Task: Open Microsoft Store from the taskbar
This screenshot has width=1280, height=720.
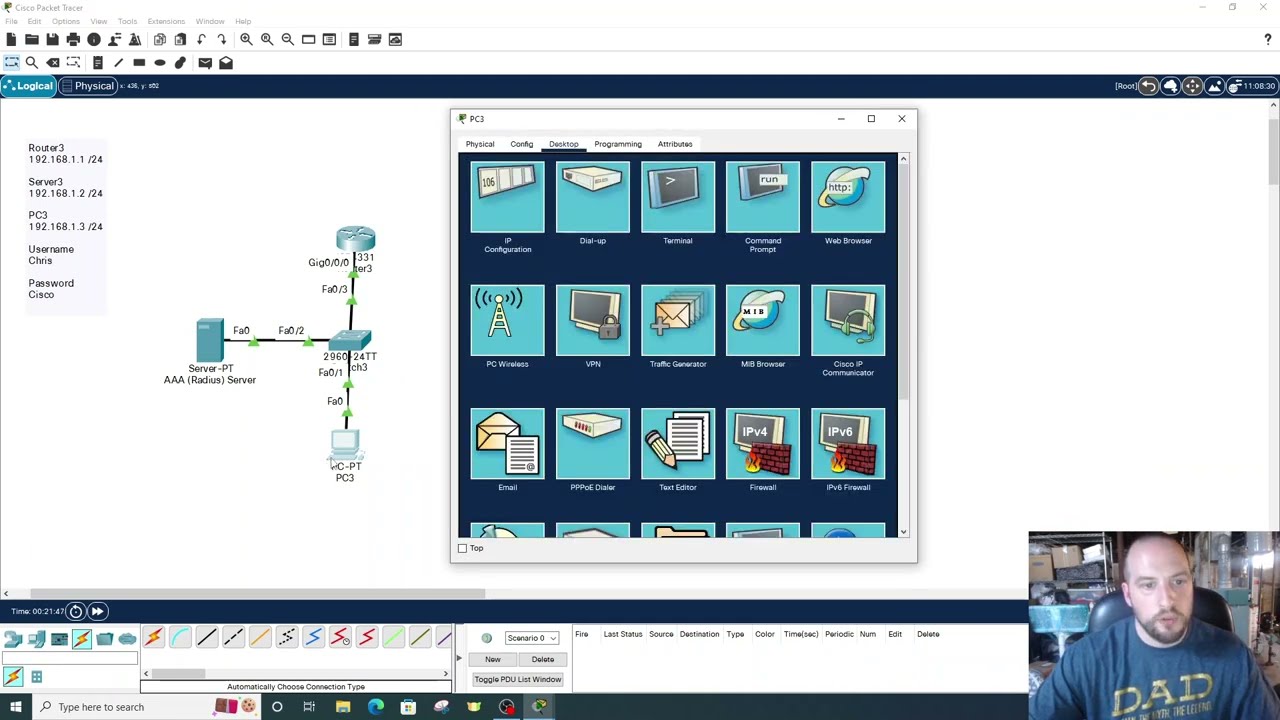Action: (x=408, y=707)
